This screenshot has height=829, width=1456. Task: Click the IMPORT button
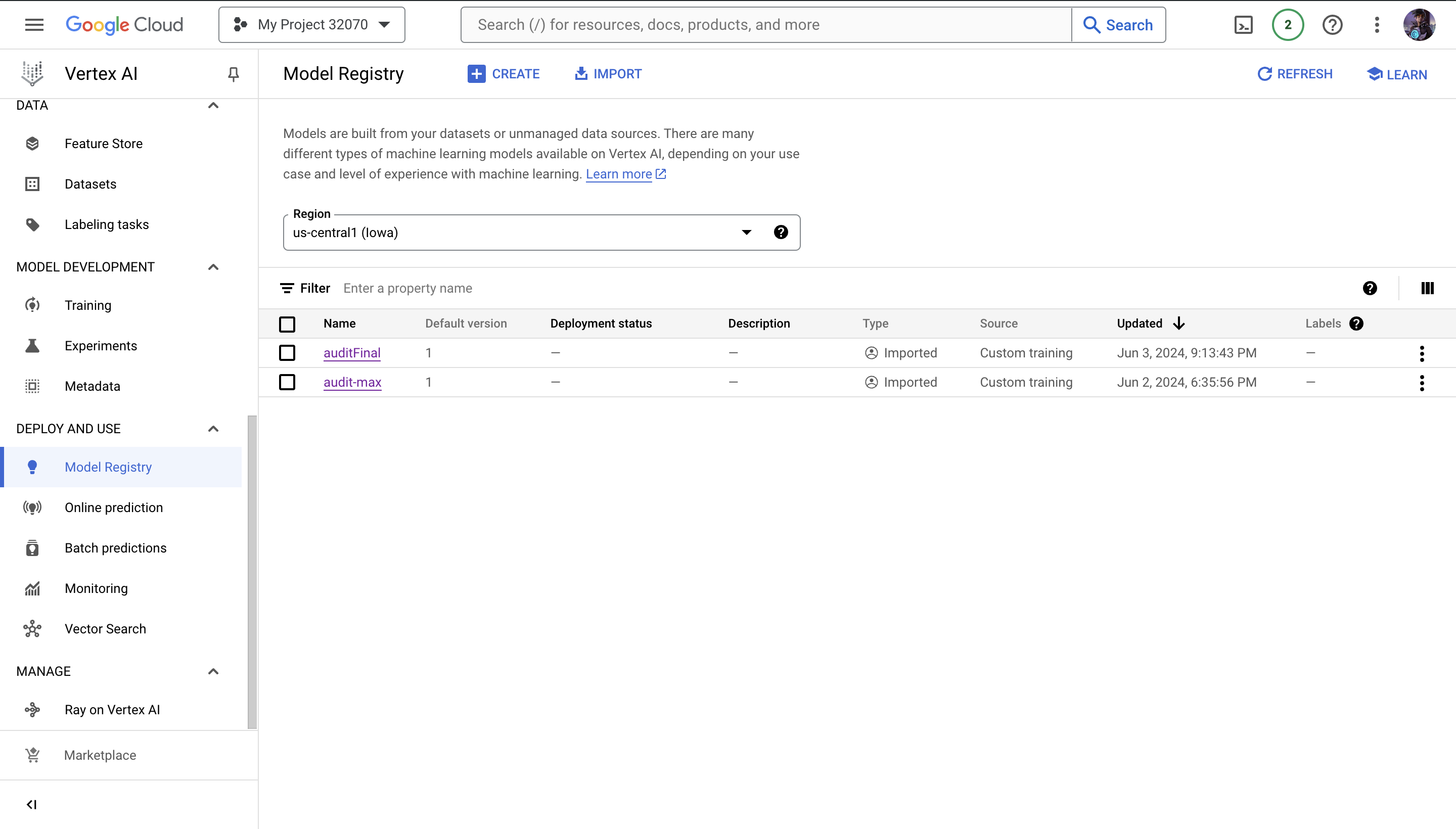(x=608, y=74)
